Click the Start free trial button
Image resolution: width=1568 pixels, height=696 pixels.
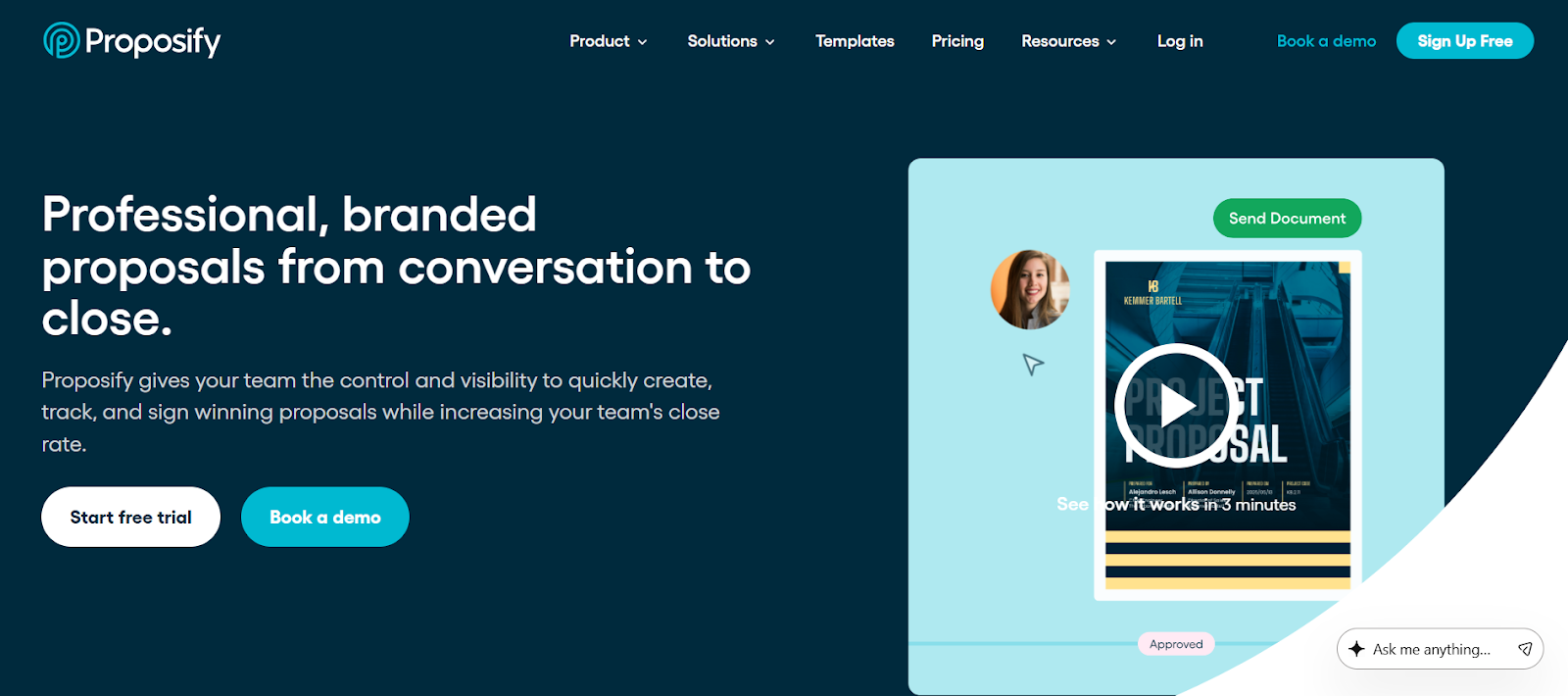click(130, 517)
